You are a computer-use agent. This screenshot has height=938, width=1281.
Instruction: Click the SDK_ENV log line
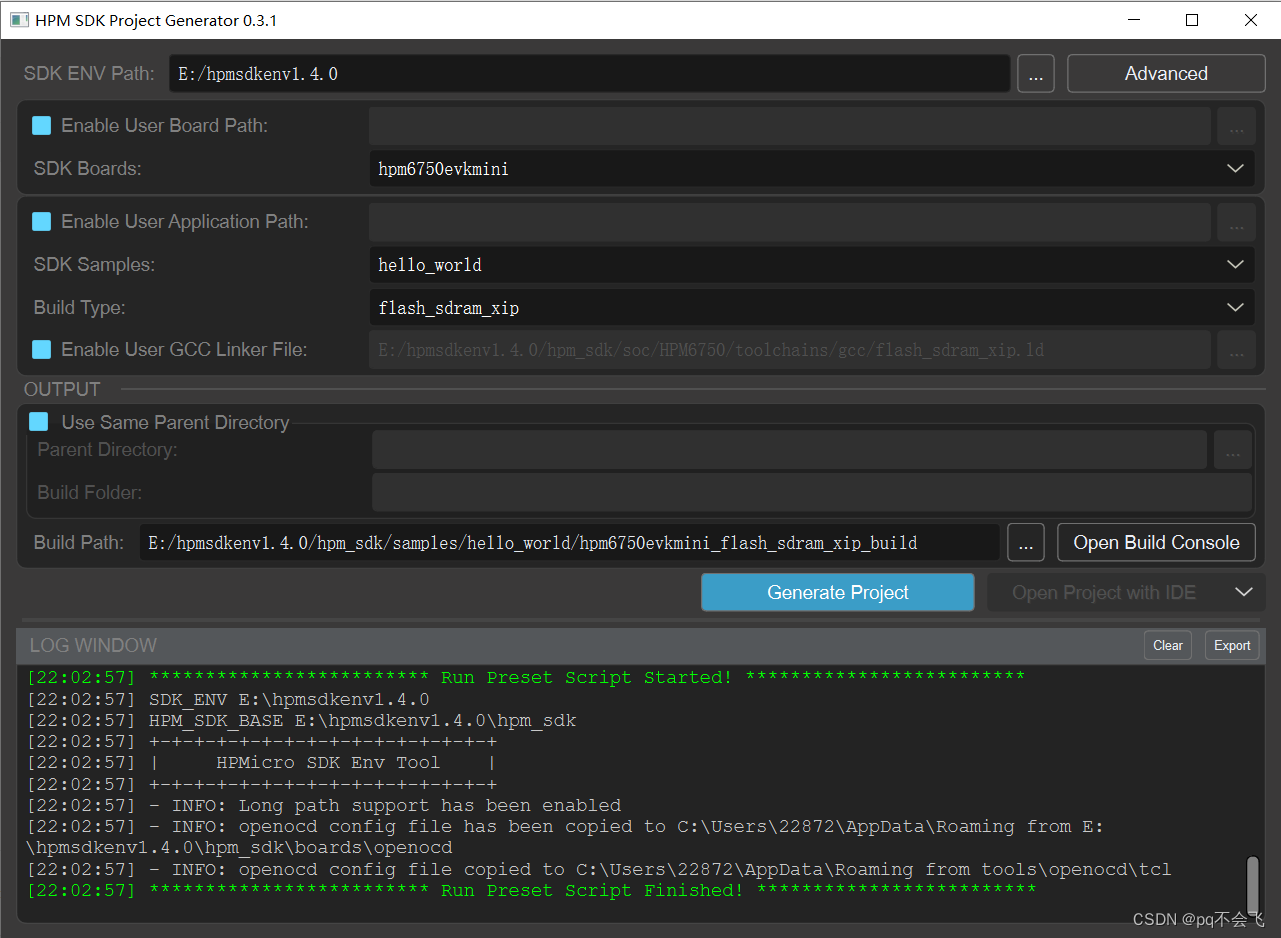pos(228,699)
